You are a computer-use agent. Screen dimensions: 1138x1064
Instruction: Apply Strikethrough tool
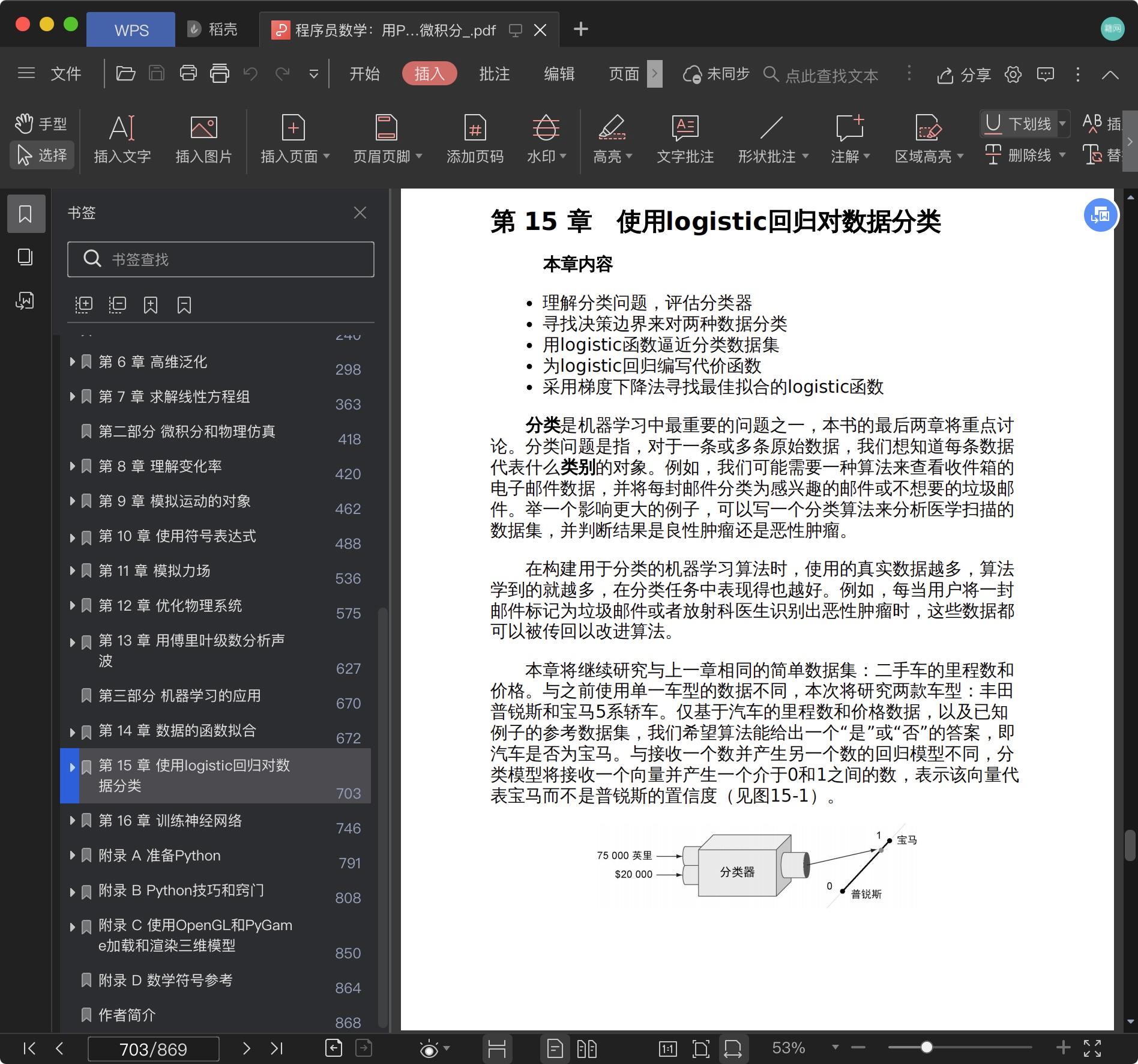click(1019, 155)
